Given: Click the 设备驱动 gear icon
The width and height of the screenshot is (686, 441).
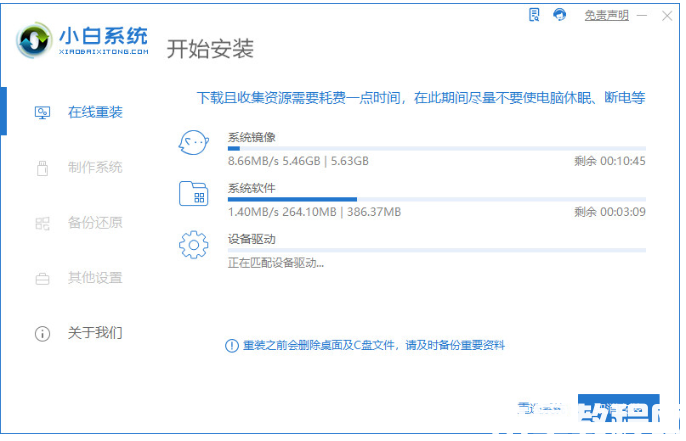Looking at the screenshot, I should [193, 245].
